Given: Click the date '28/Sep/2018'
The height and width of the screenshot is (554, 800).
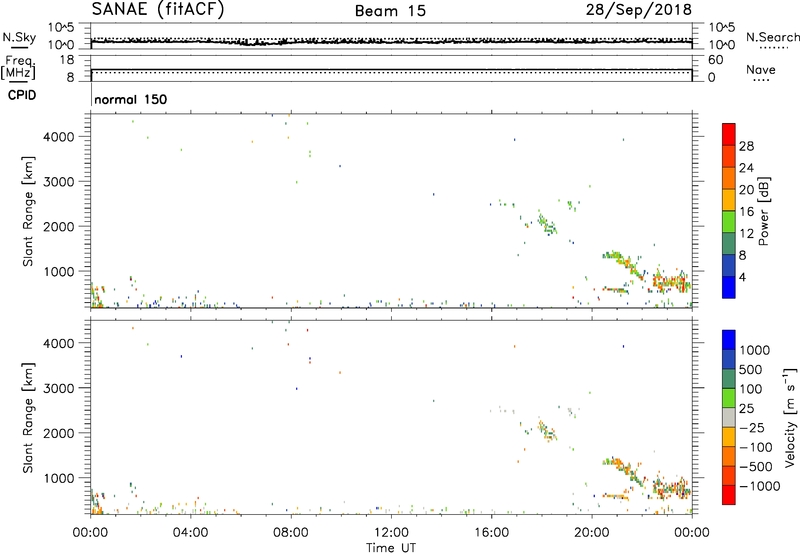Looking at the screenshot, I should pyautogui.click(x=639, y=9).
